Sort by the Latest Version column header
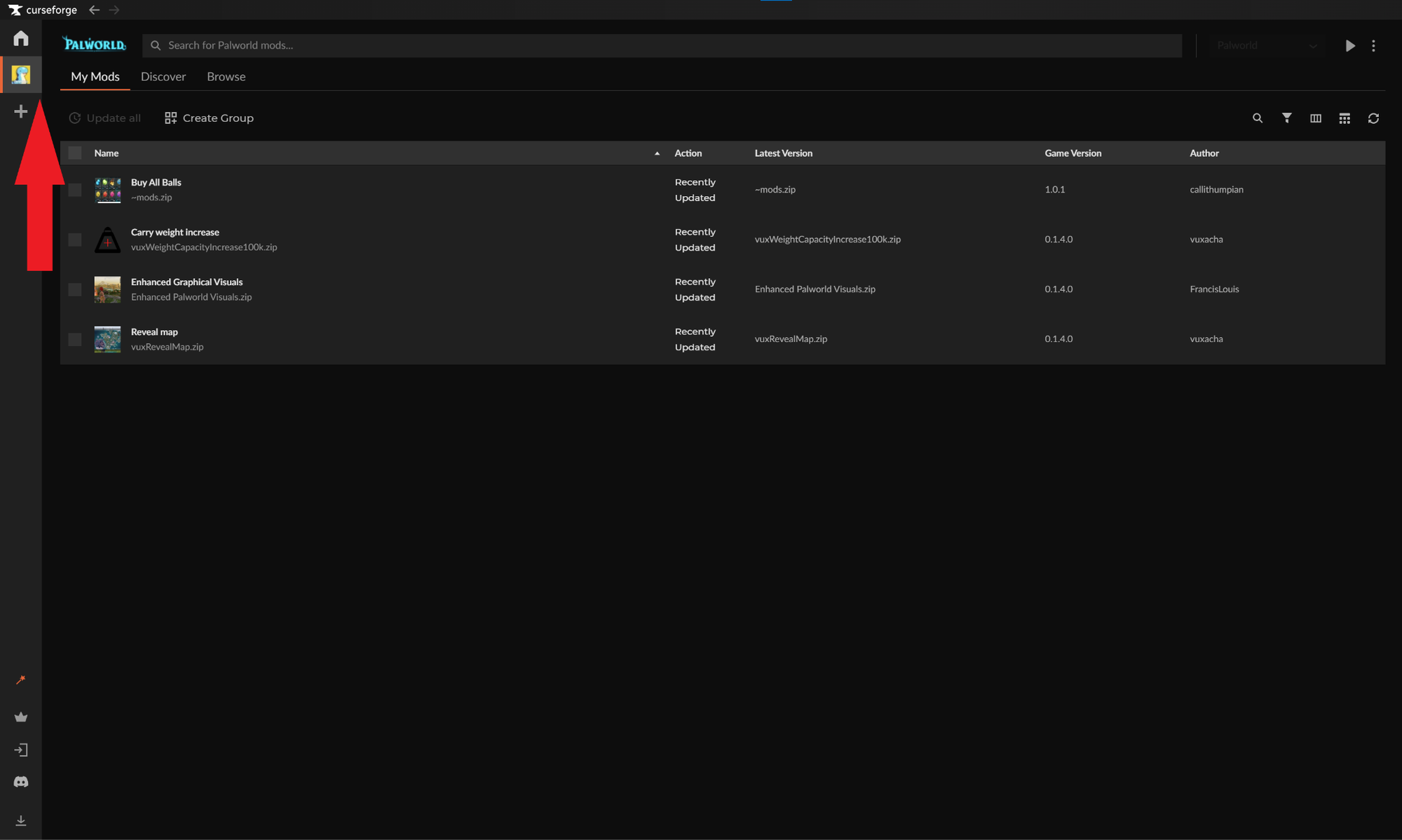 point(783,153)
